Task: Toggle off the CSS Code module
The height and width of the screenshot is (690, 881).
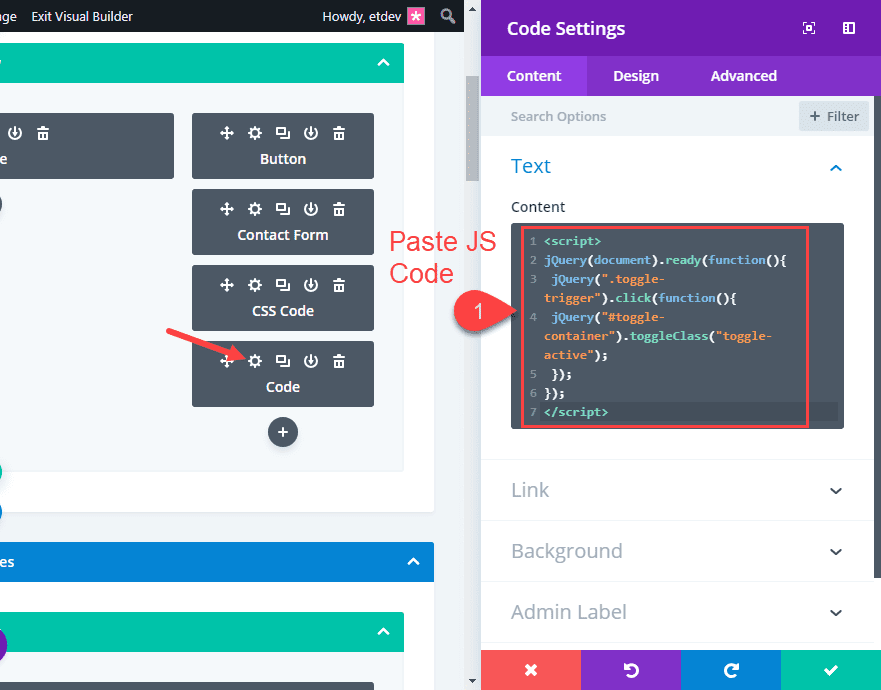Action: click(x=310, y=284)
